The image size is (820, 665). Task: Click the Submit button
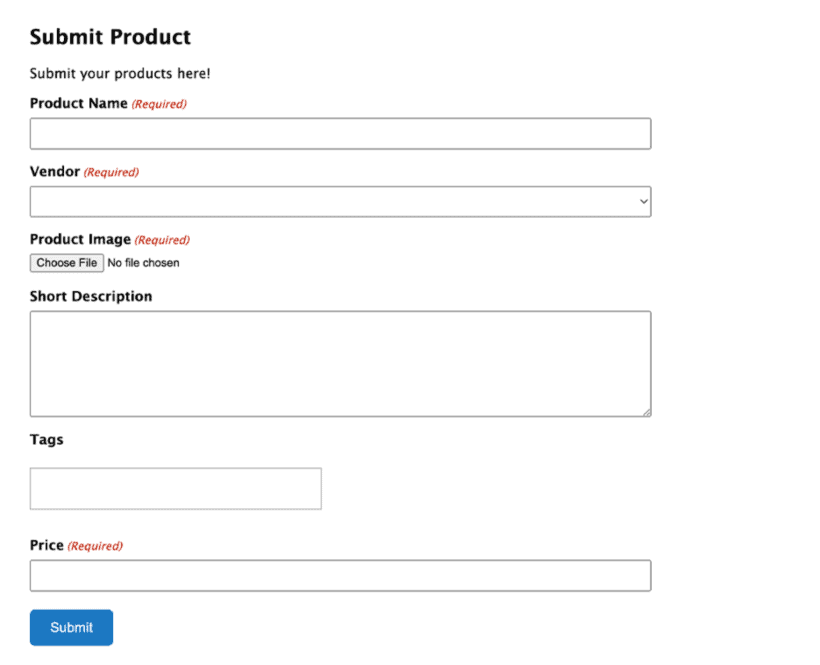pyautogui.click(x=71, y=627)
